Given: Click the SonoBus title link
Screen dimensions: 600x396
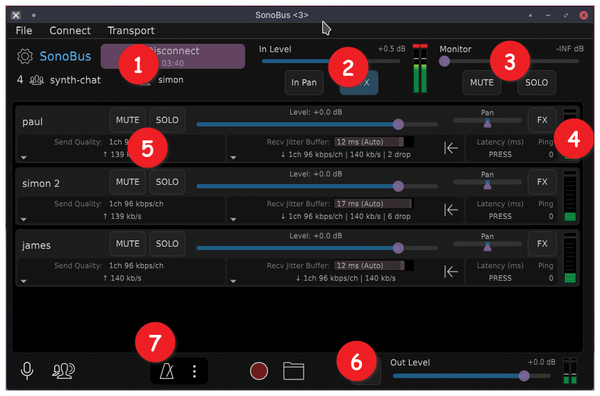Looking at the screenshot, I should tap(65, 56).
